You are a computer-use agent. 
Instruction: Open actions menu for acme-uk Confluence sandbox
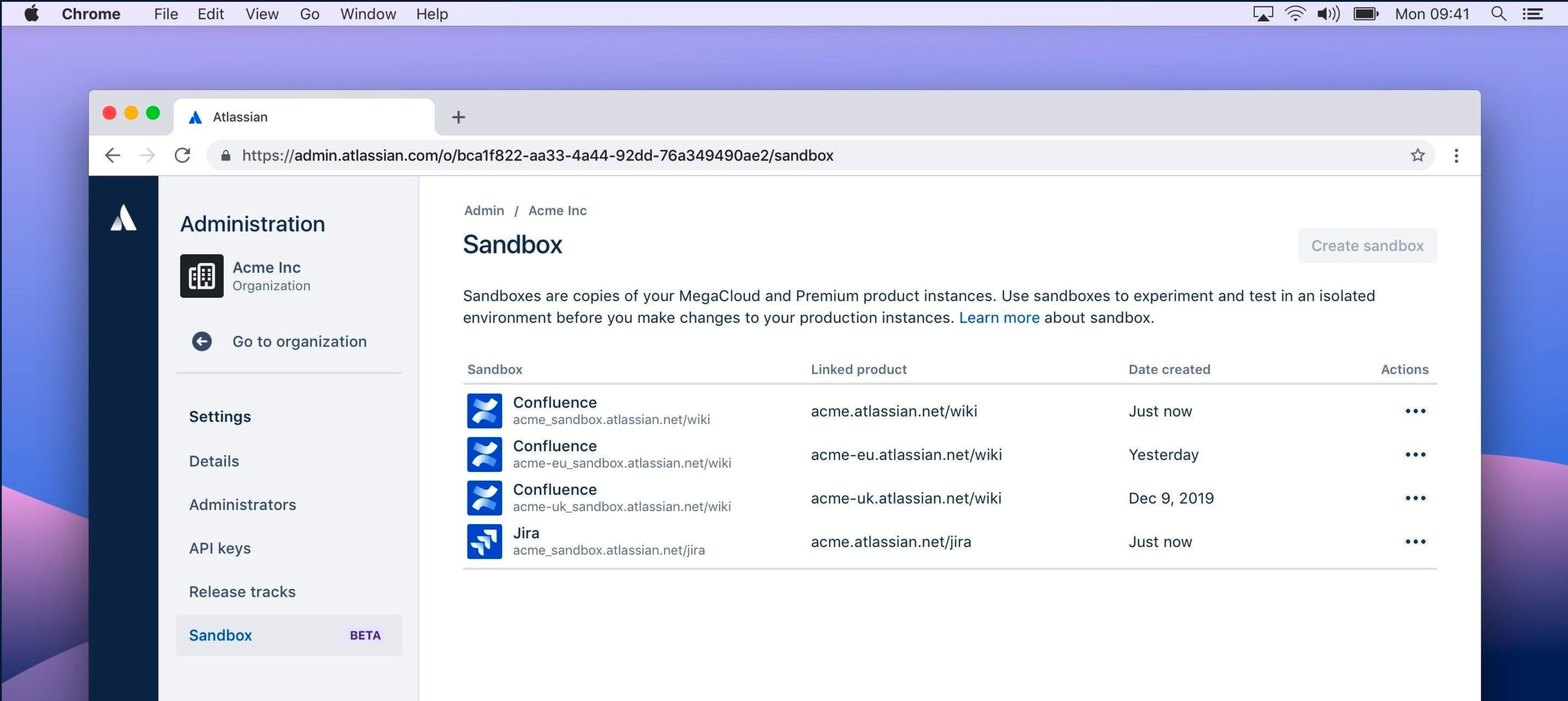[1415, 498]
